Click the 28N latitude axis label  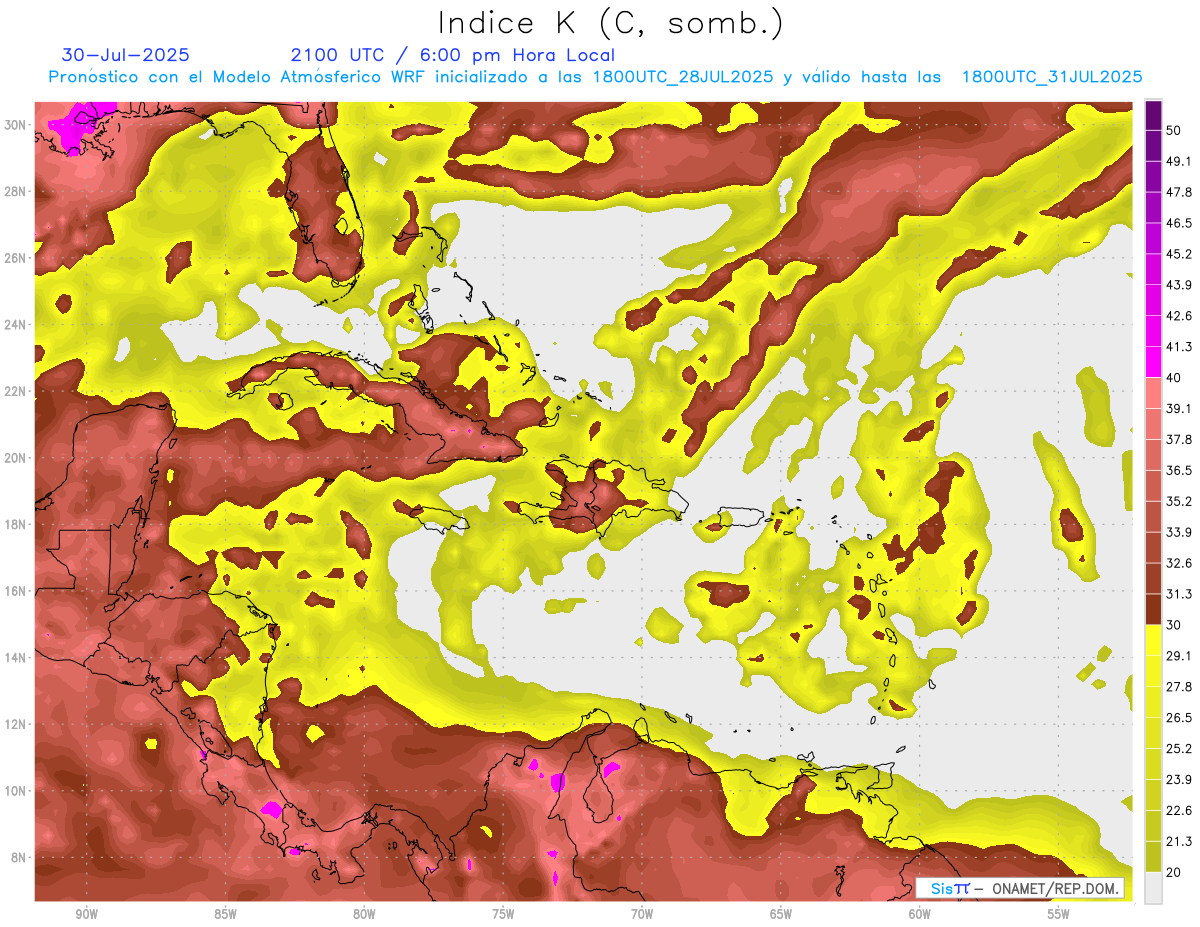point(17,191)
